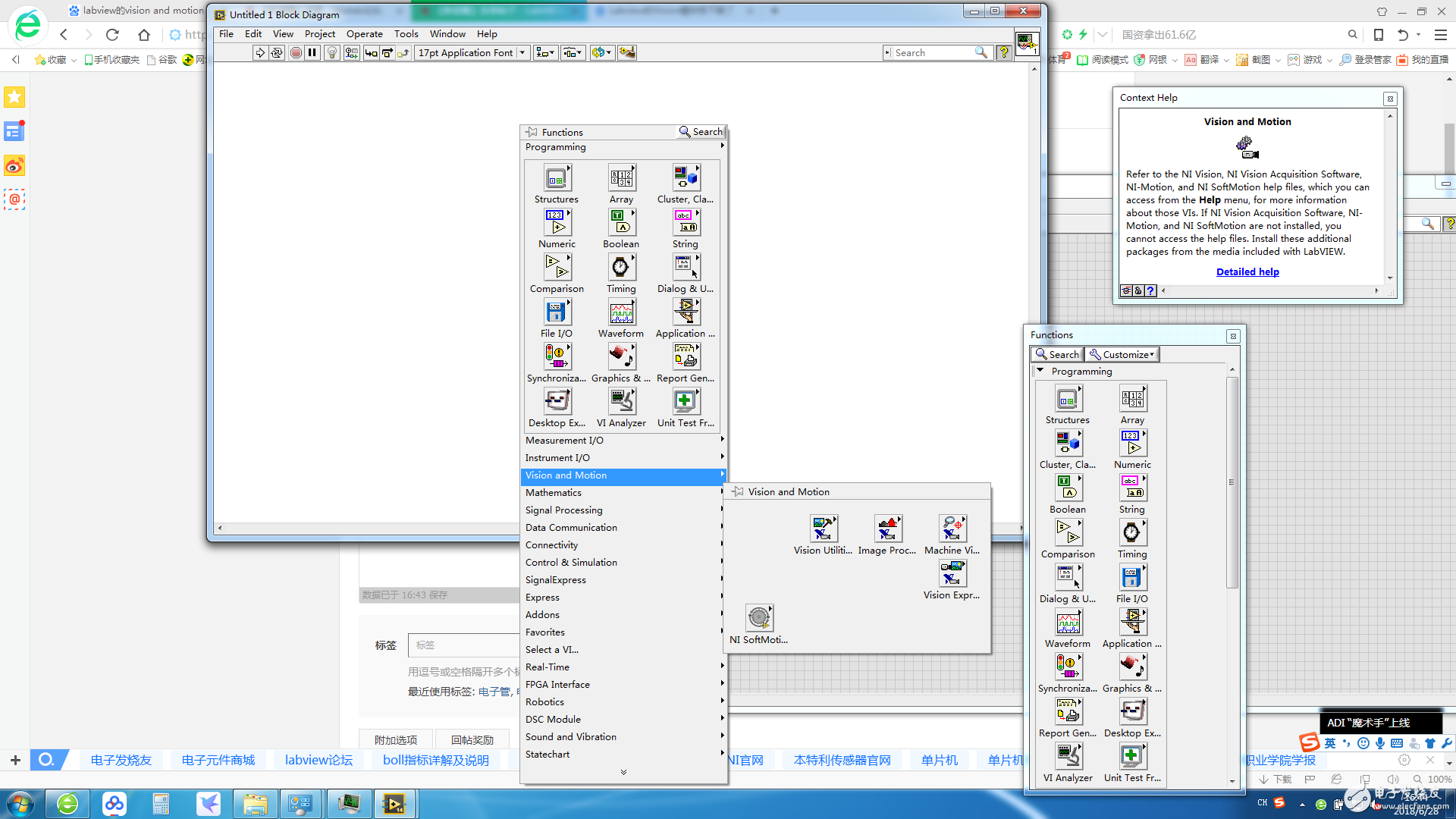Open the Reorder dropdown in toolbar
This screenshot has height=819, width=1456.
click(x=601, y=52)
